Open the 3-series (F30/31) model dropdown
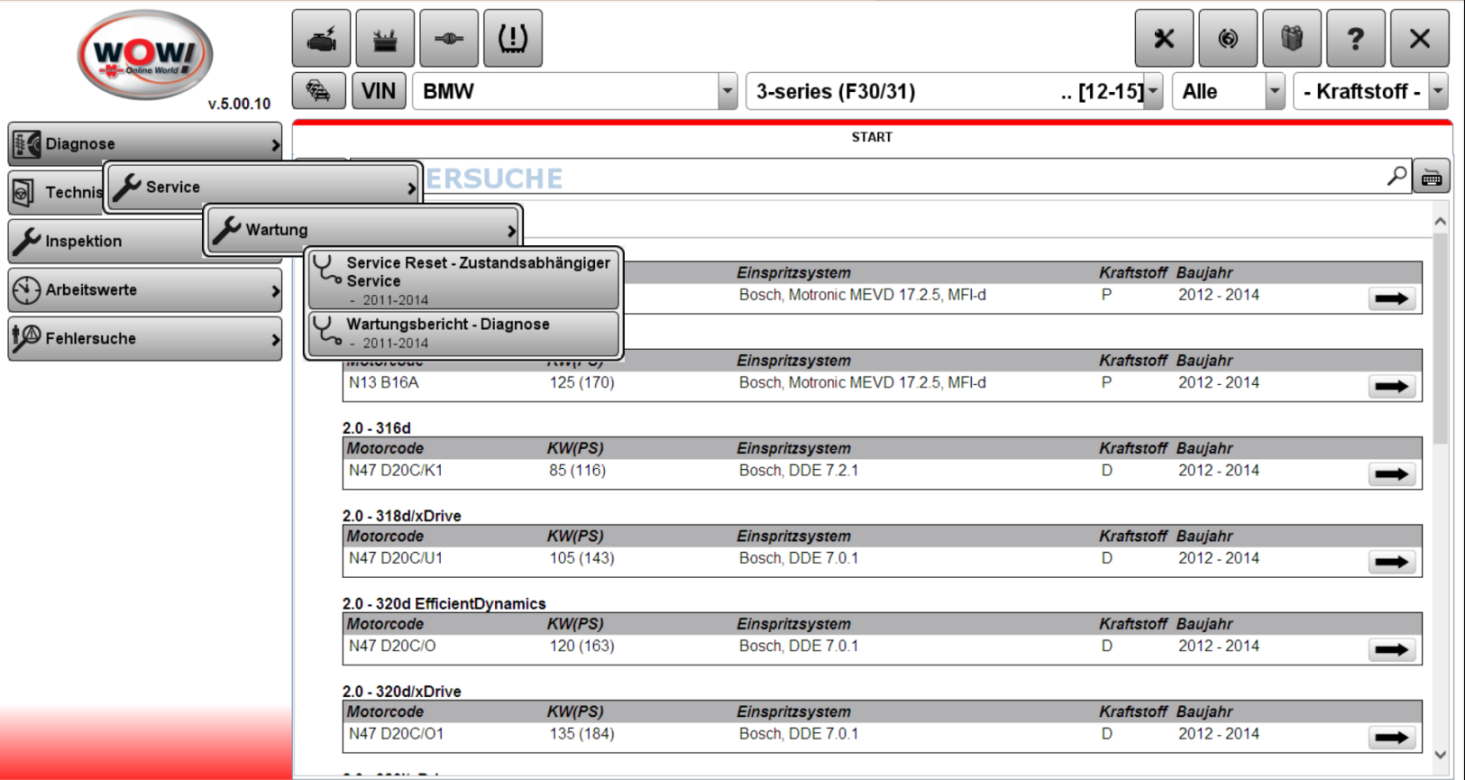Image resolution: width=1465 pixels, height=780 pixels. pos(954,91)
